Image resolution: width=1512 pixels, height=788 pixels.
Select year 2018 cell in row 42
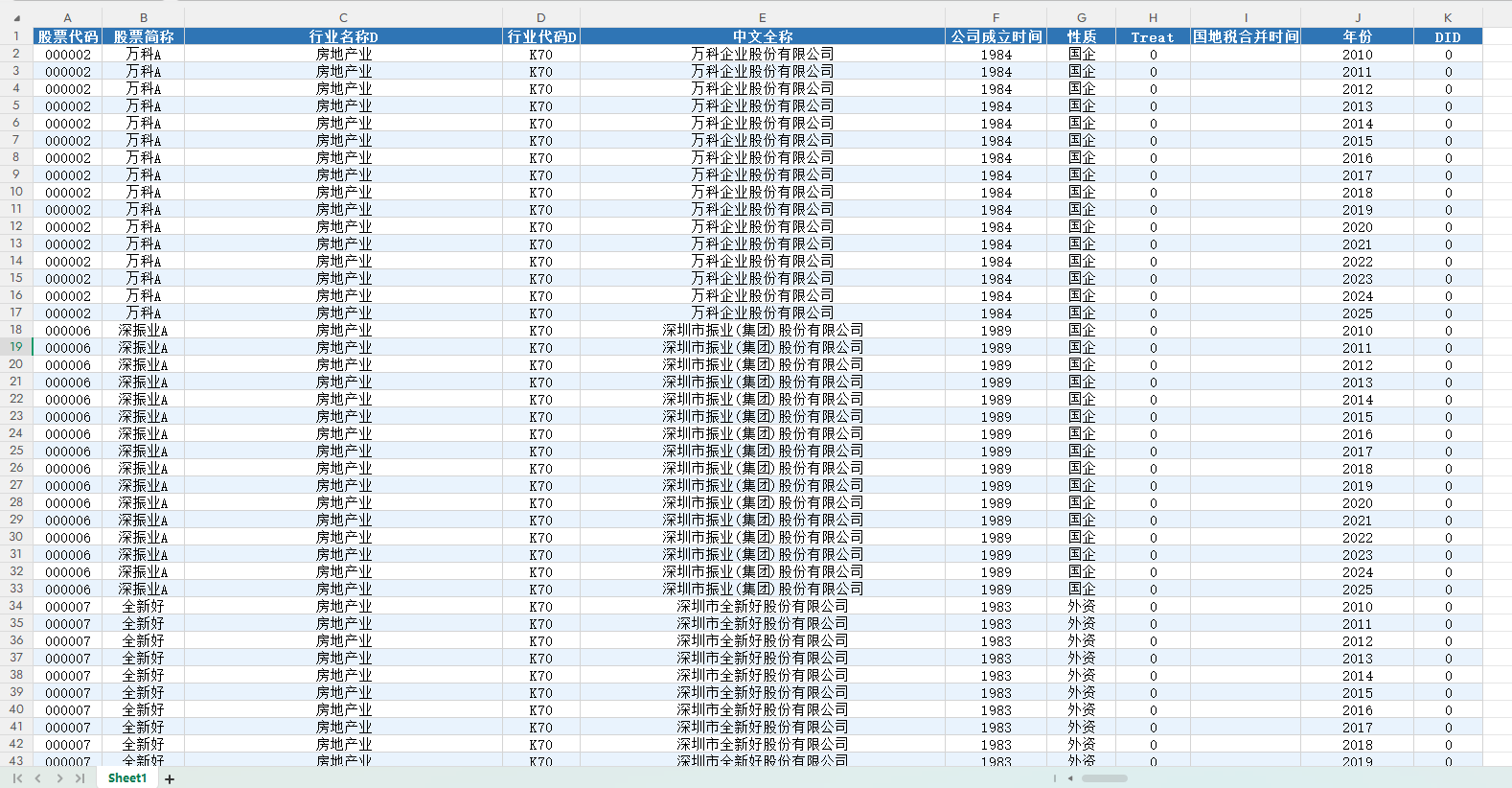click(1358, 744)
